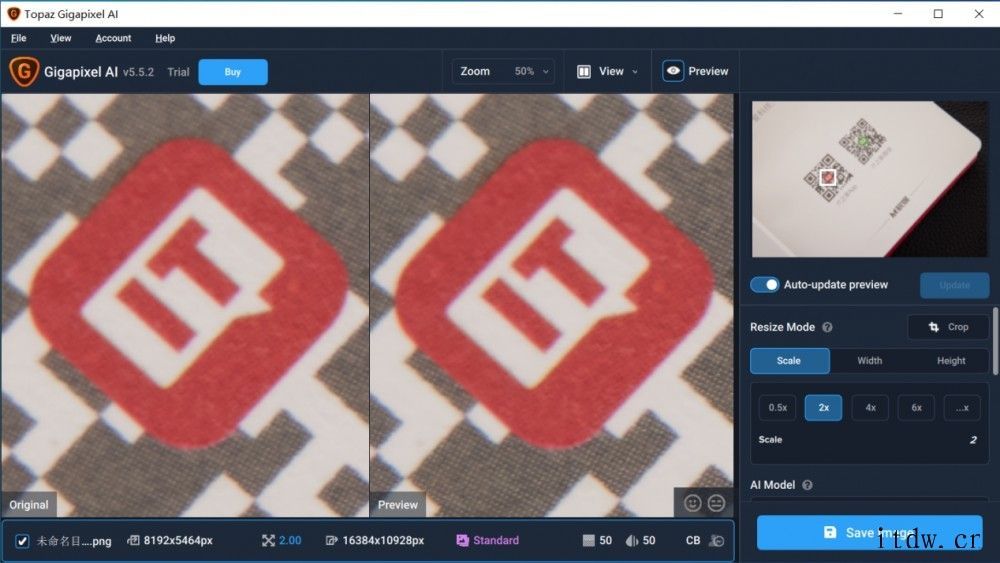1000x563 pixels.
Task: Switch to the Width resize tab
Action: coord(869,361)
